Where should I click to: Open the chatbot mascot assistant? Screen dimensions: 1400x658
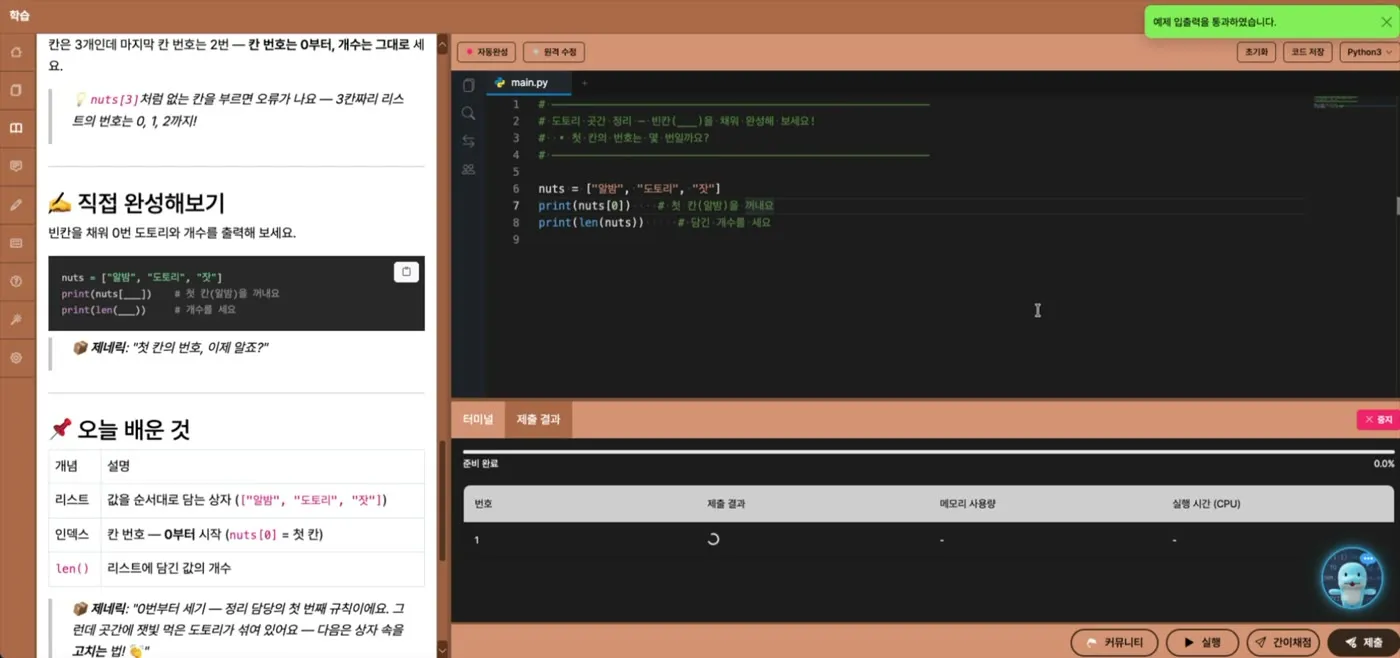(x=1352, y=578)
